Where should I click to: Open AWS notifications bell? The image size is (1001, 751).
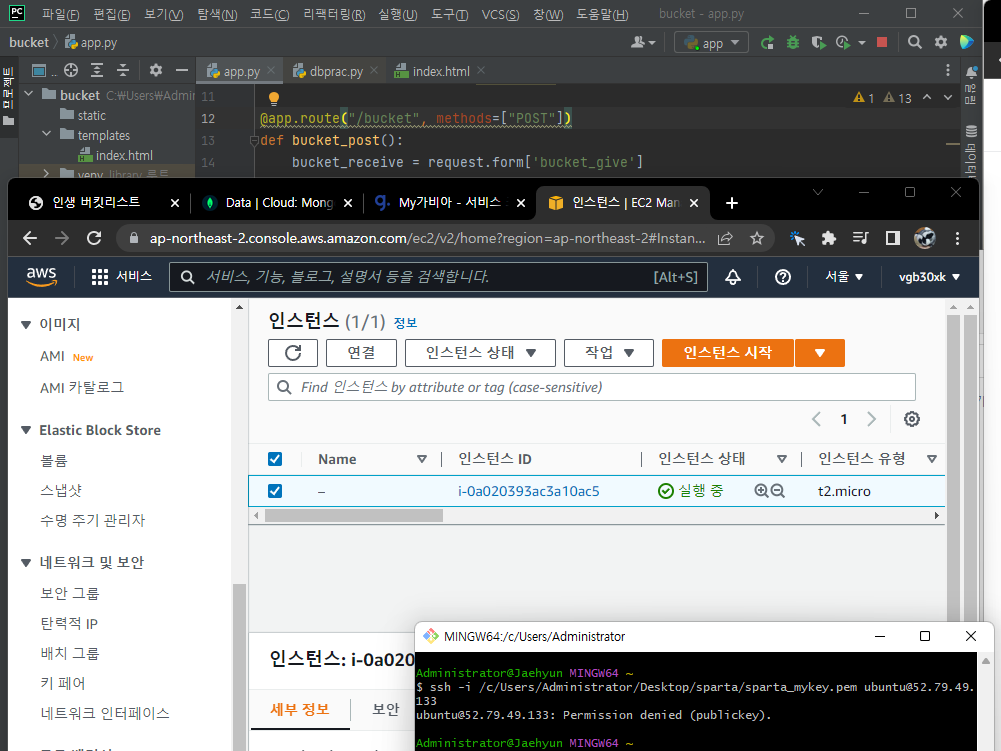(733, 277)
